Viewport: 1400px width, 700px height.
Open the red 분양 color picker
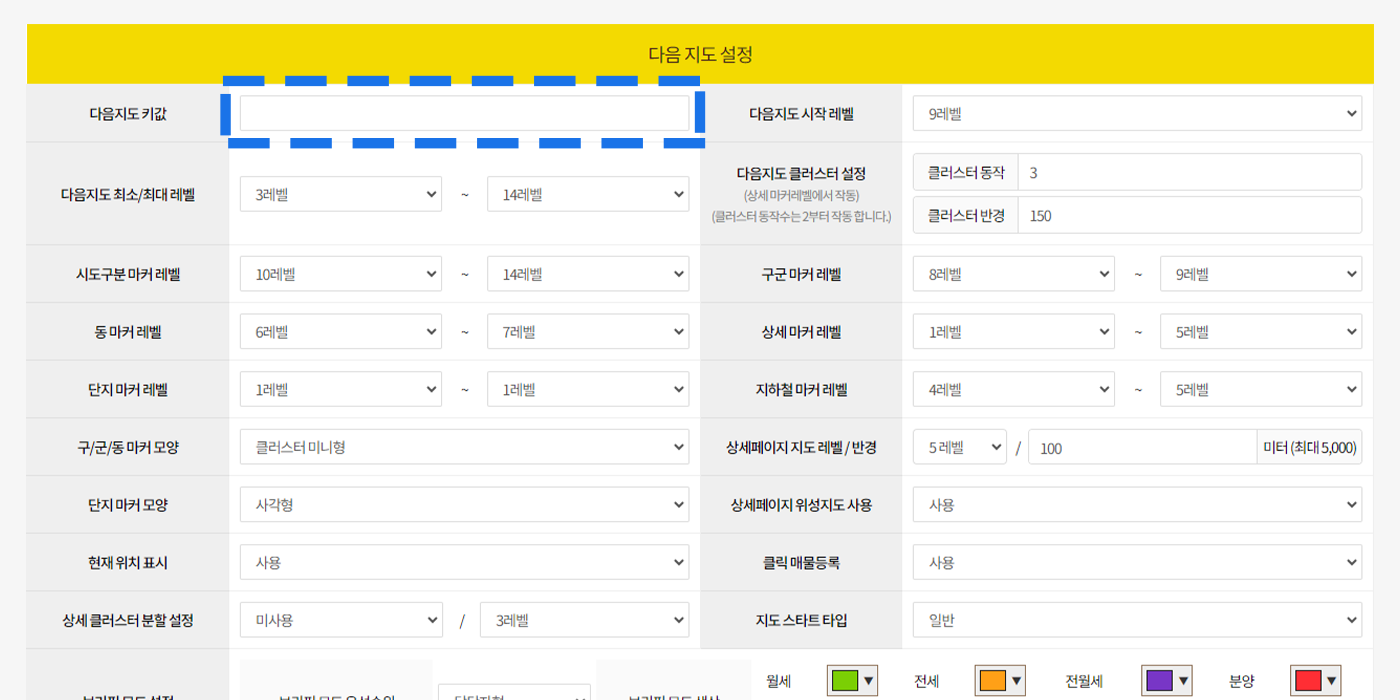click(1315, 681)
